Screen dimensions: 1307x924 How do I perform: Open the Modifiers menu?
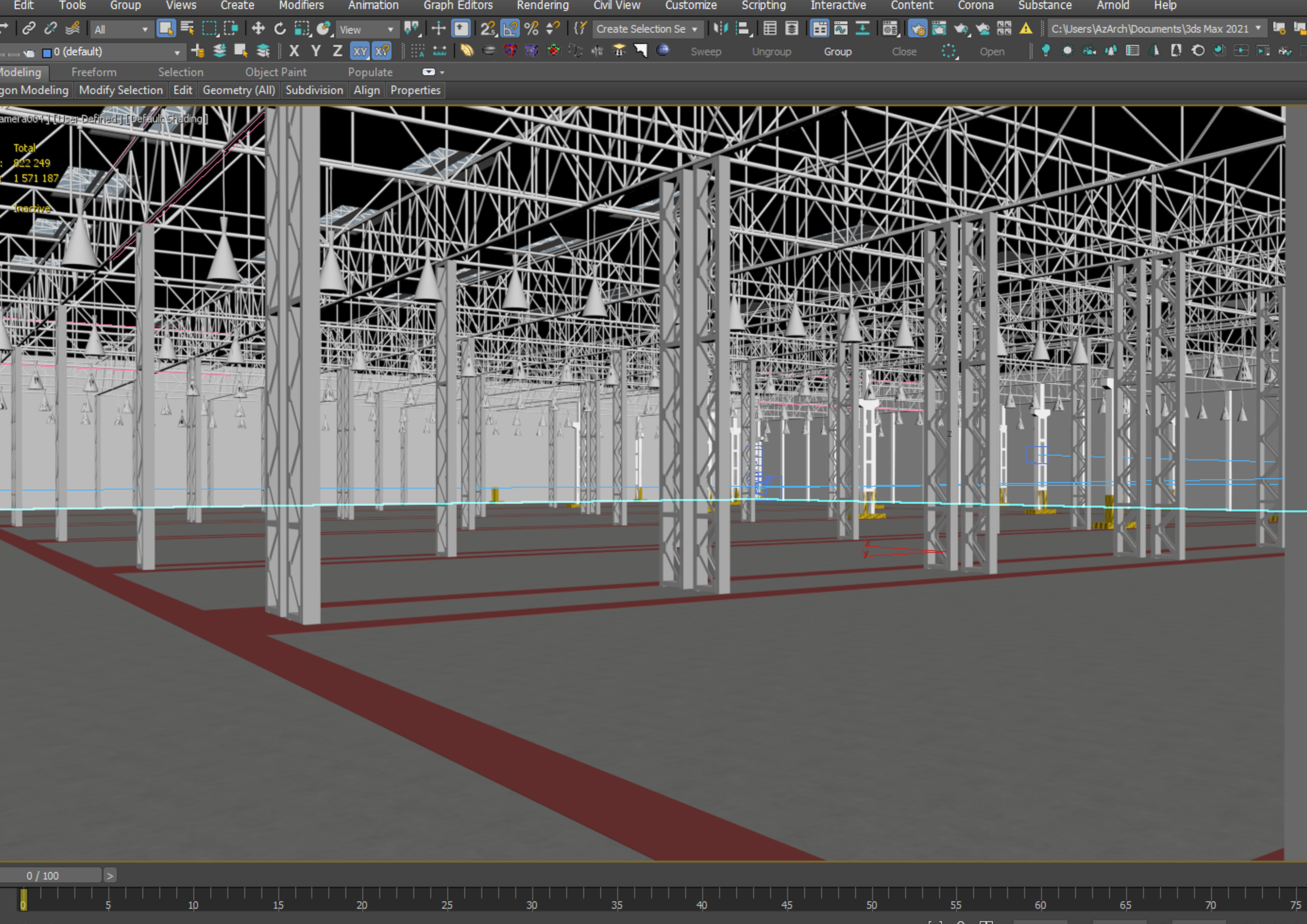pos(301,6)
